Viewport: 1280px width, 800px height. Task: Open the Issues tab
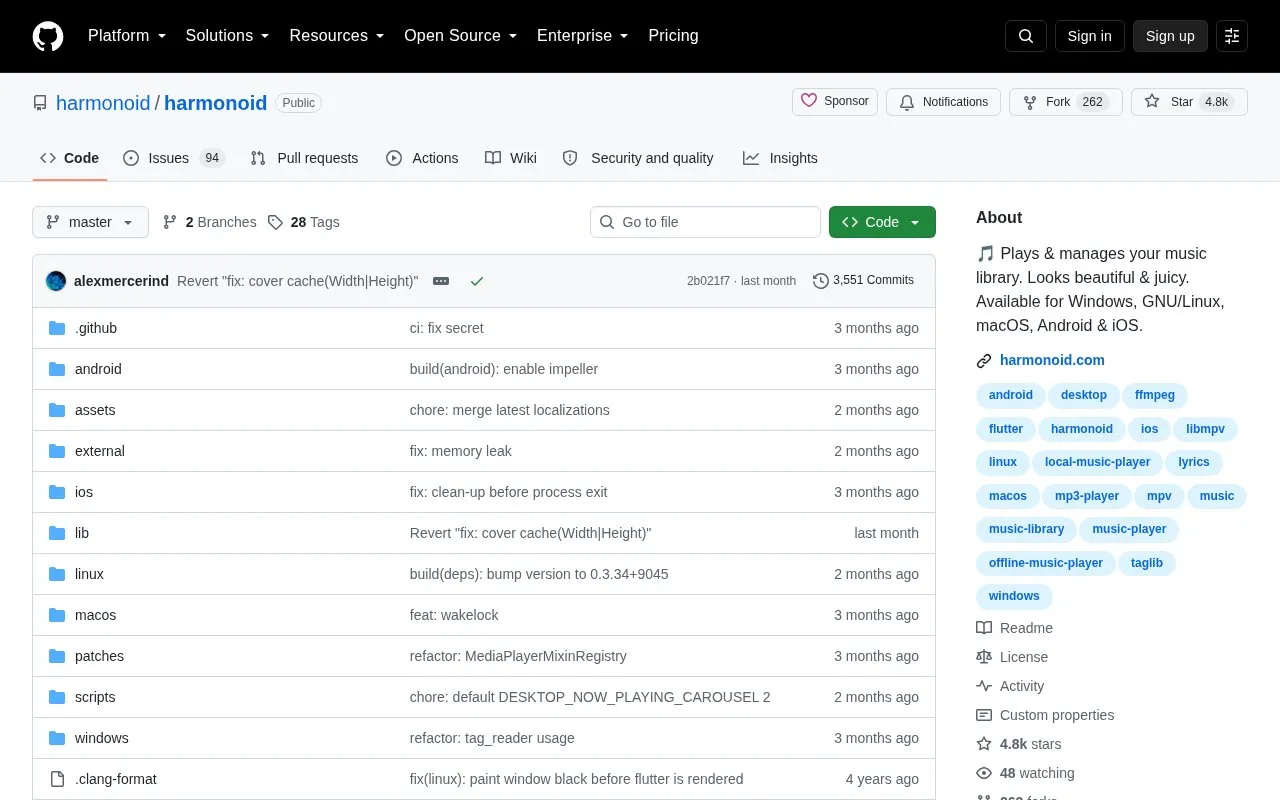[x=174, y=158]
